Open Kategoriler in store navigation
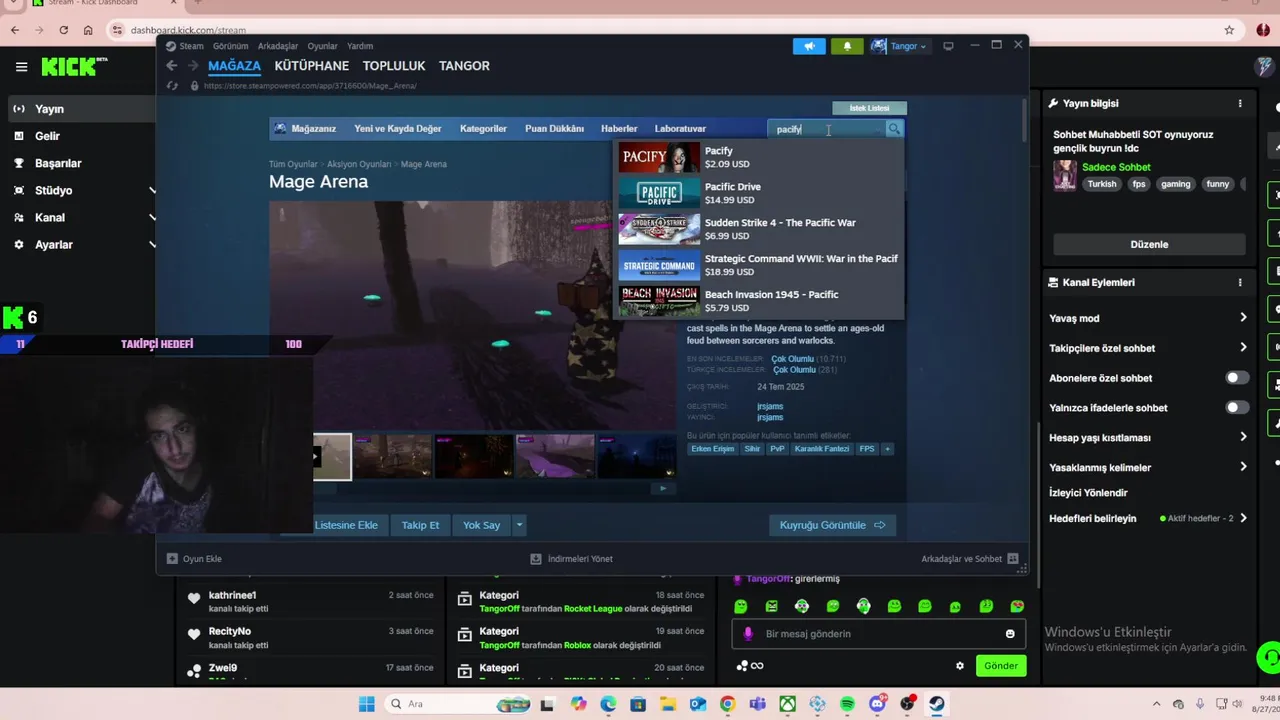1280x720 pixels. pos(483,129)
